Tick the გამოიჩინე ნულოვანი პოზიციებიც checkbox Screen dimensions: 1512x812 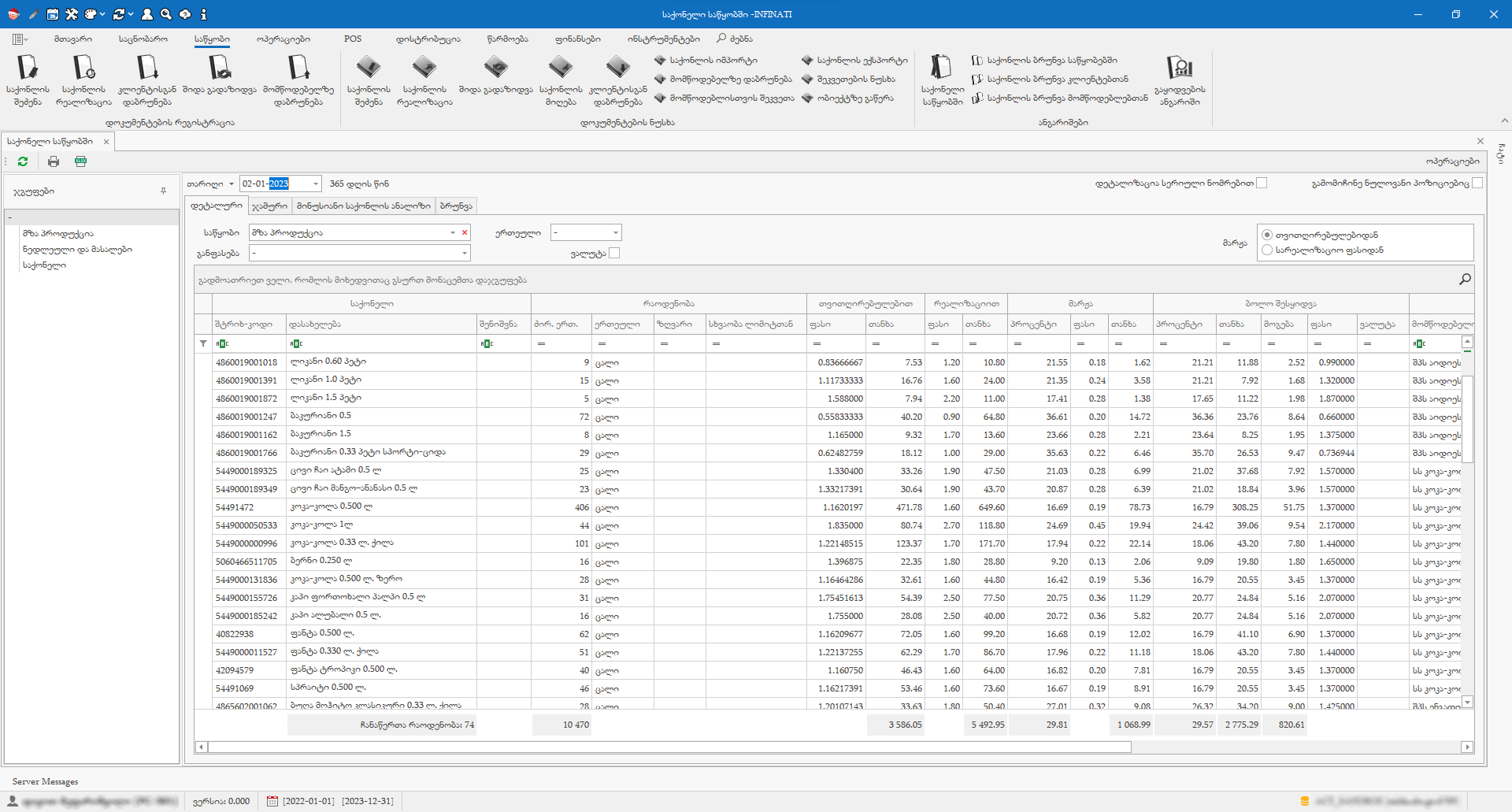(x=1477, y=184)
